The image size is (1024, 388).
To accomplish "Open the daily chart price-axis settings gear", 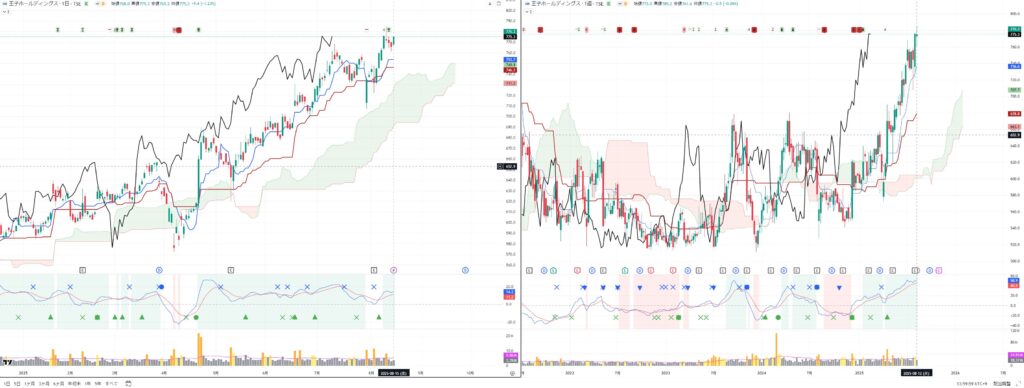I will [x=513, y=373].
